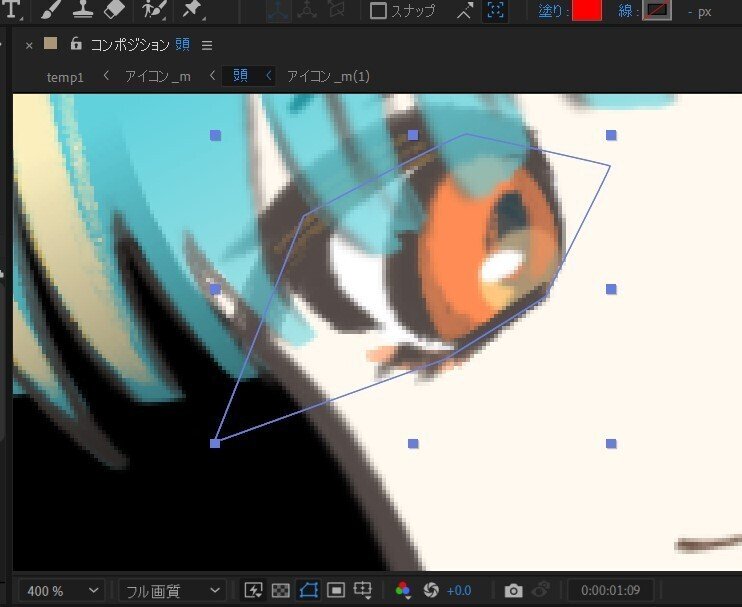This screenshot has height=607, width=742.
Task: Select the Eraser tool
Action: (114, 9)
